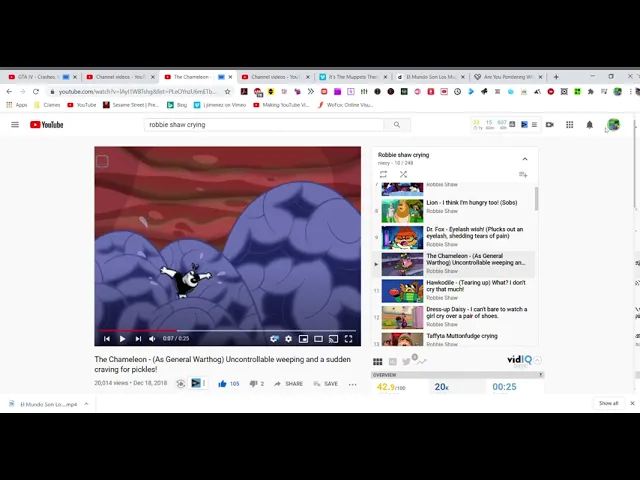Viewport: 640px width, 480px height.
Task: Open the YouTube hamburger guide menu
Action: pyautogui.click(x=15, y=124)
